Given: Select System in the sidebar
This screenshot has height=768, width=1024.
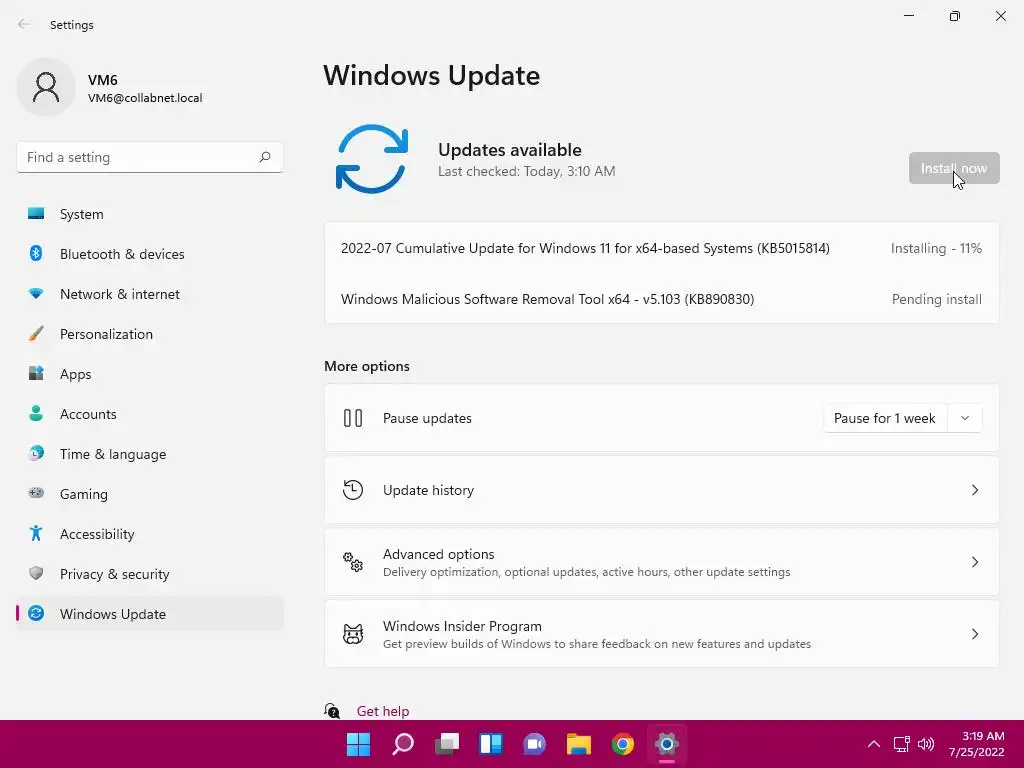Looking at the screenshot, I should tap(150, 214).
